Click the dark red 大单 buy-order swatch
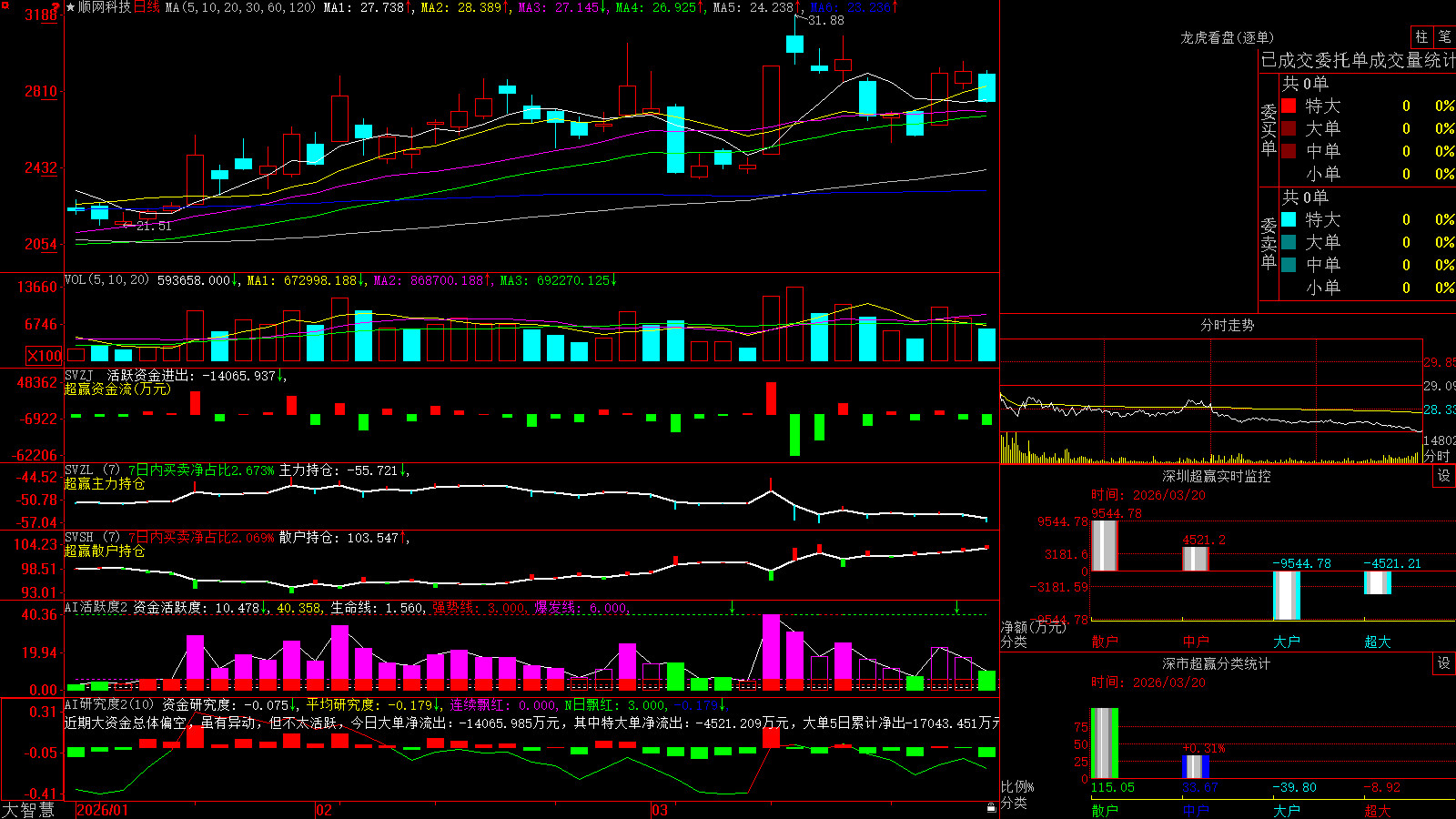This screenshot has height=819, width=1456. [1289, 128]
